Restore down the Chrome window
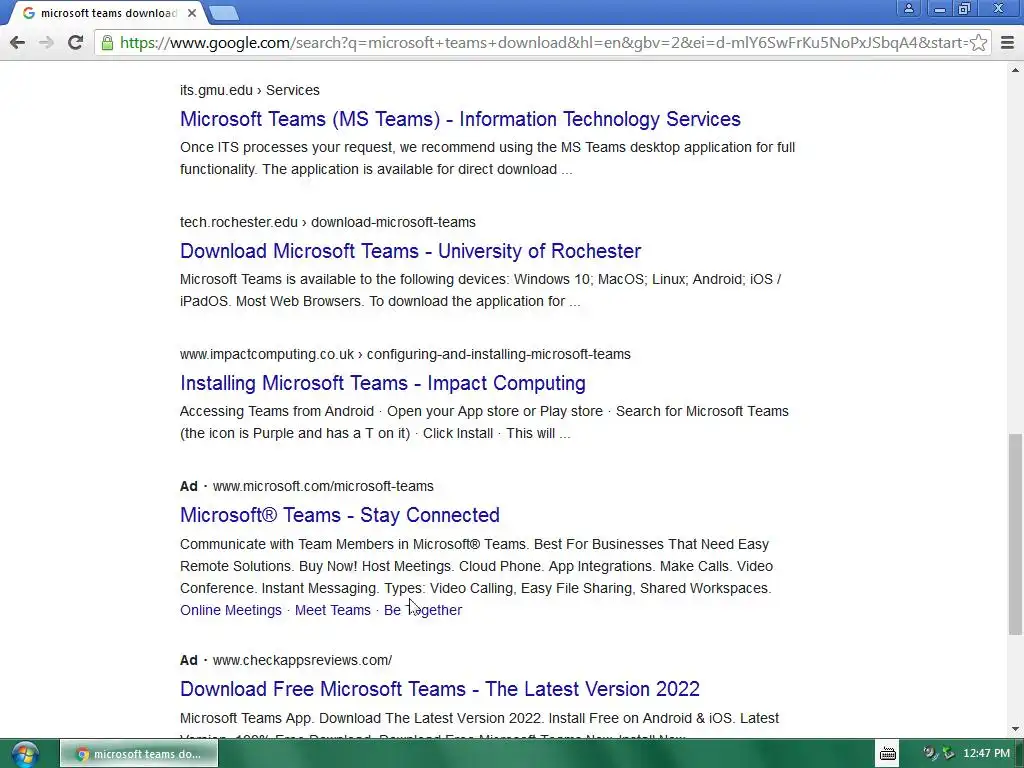1024x768 pixels. (x=965, y=8)
